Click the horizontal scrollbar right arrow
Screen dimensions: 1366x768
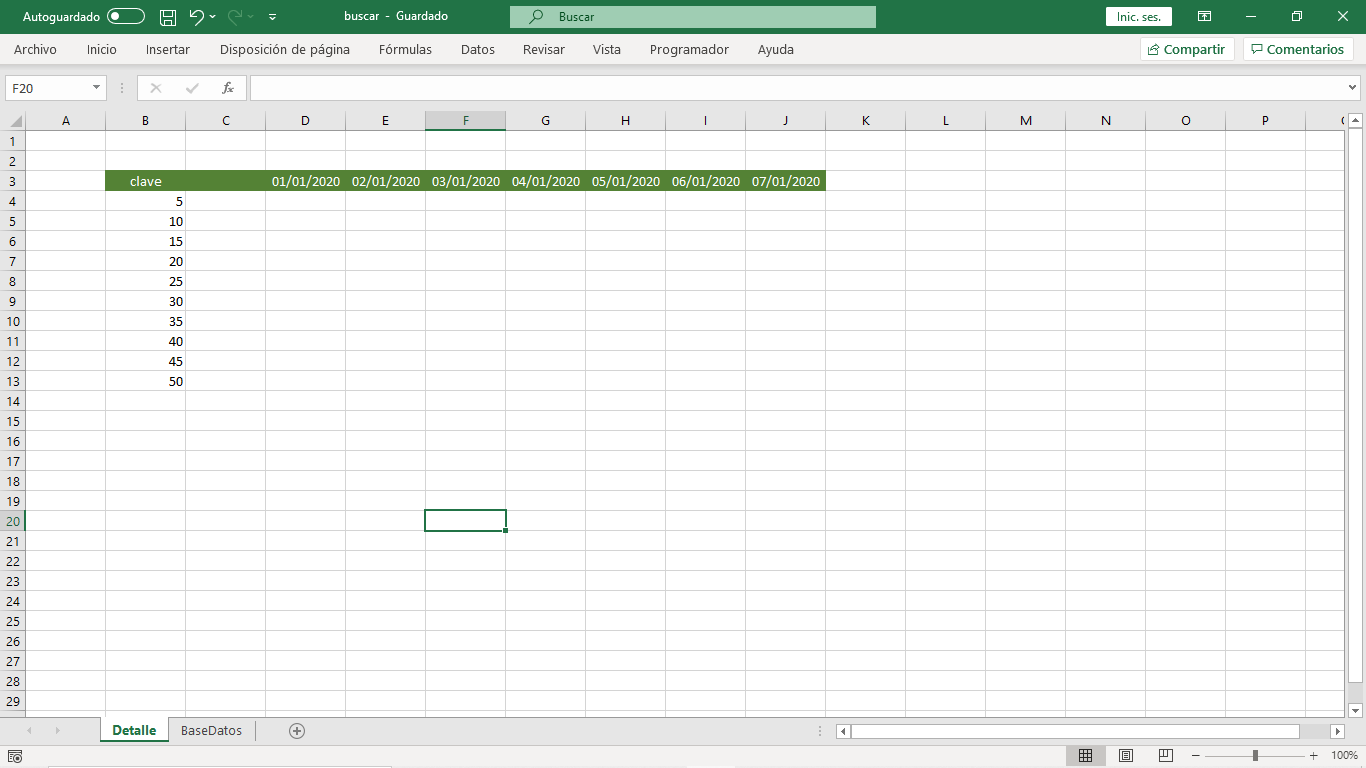[1337, 732]
